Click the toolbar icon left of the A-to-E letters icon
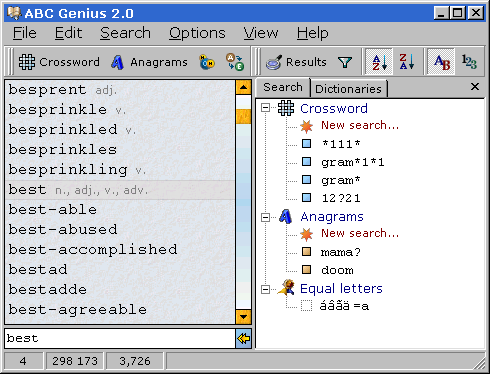This screenshot has width=490, height=374. tap(207, 62)
